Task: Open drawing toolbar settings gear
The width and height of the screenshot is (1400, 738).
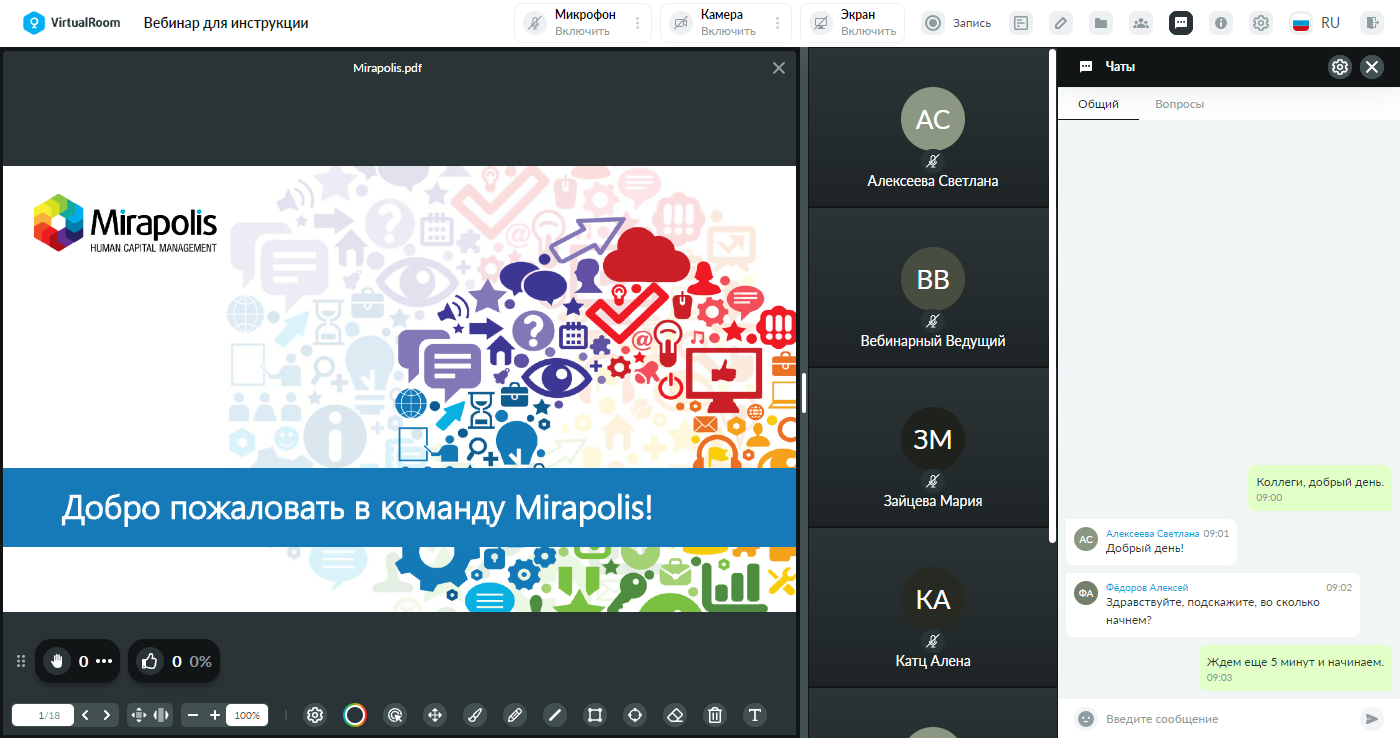Action: point(315,715)
